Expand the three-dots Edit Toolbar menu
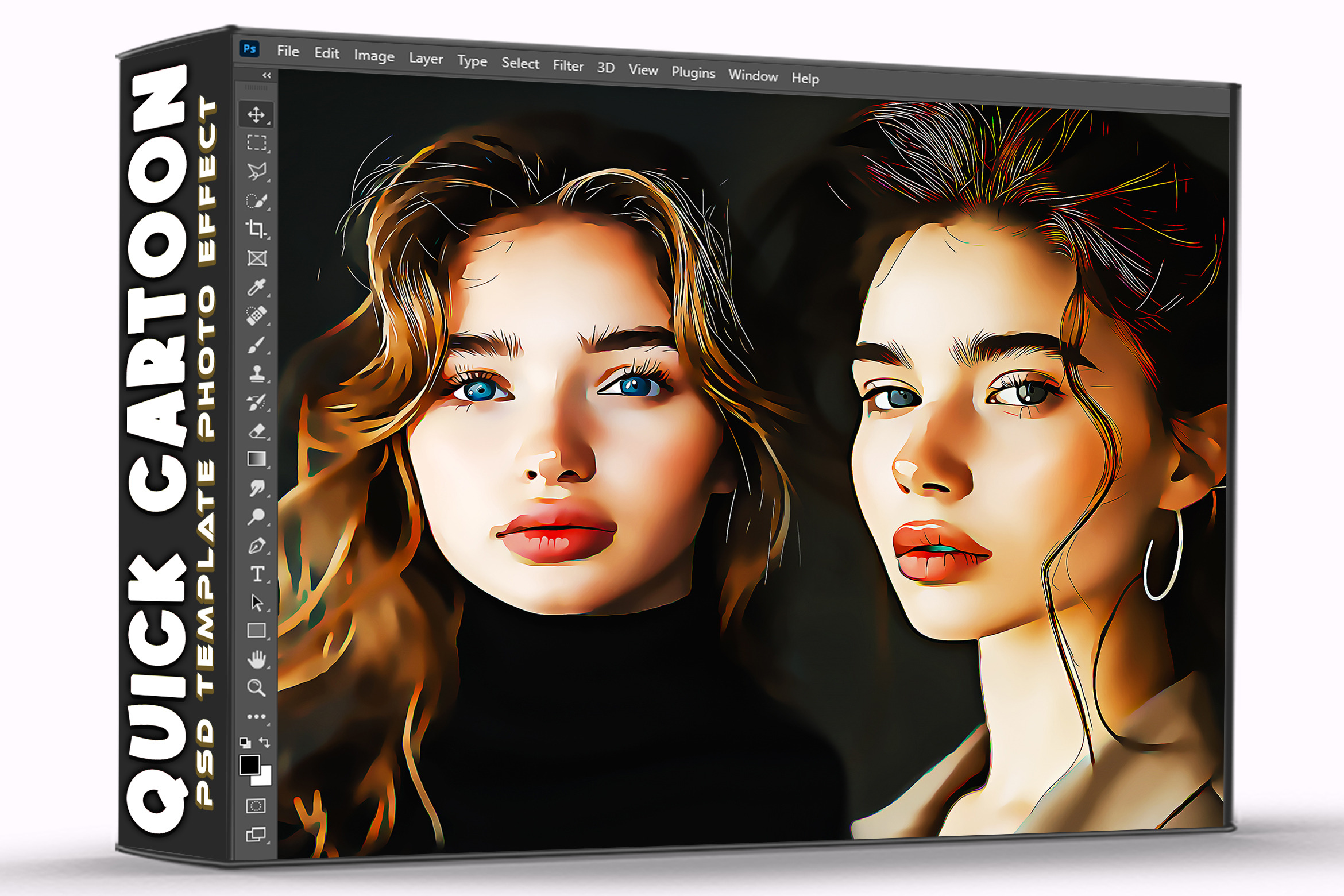Screen dimensions: 1344x896 (256, 716)
